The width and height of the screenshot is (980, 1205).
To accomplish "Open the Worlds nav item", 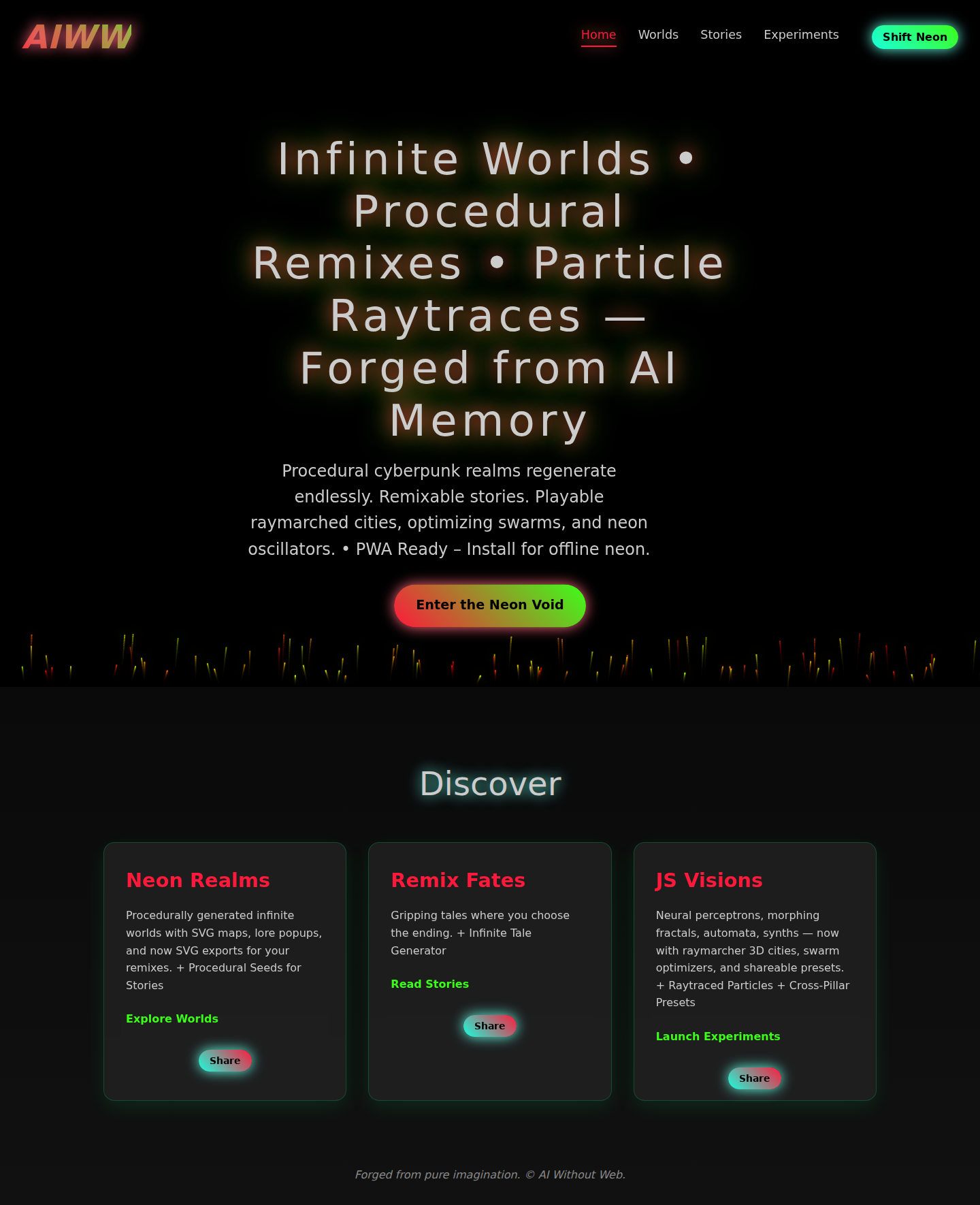I will (x=658, y=35).
